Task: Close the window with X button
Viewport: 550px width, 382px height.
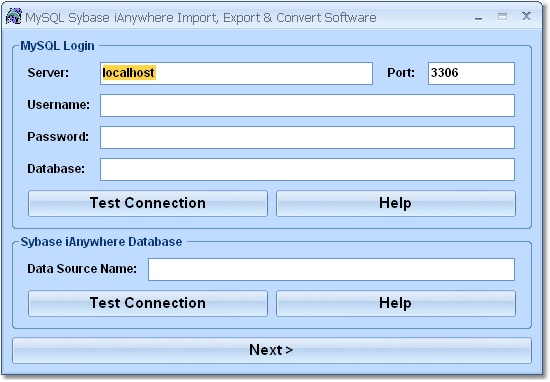Action: pyautogui.click(x=526, y=16)
